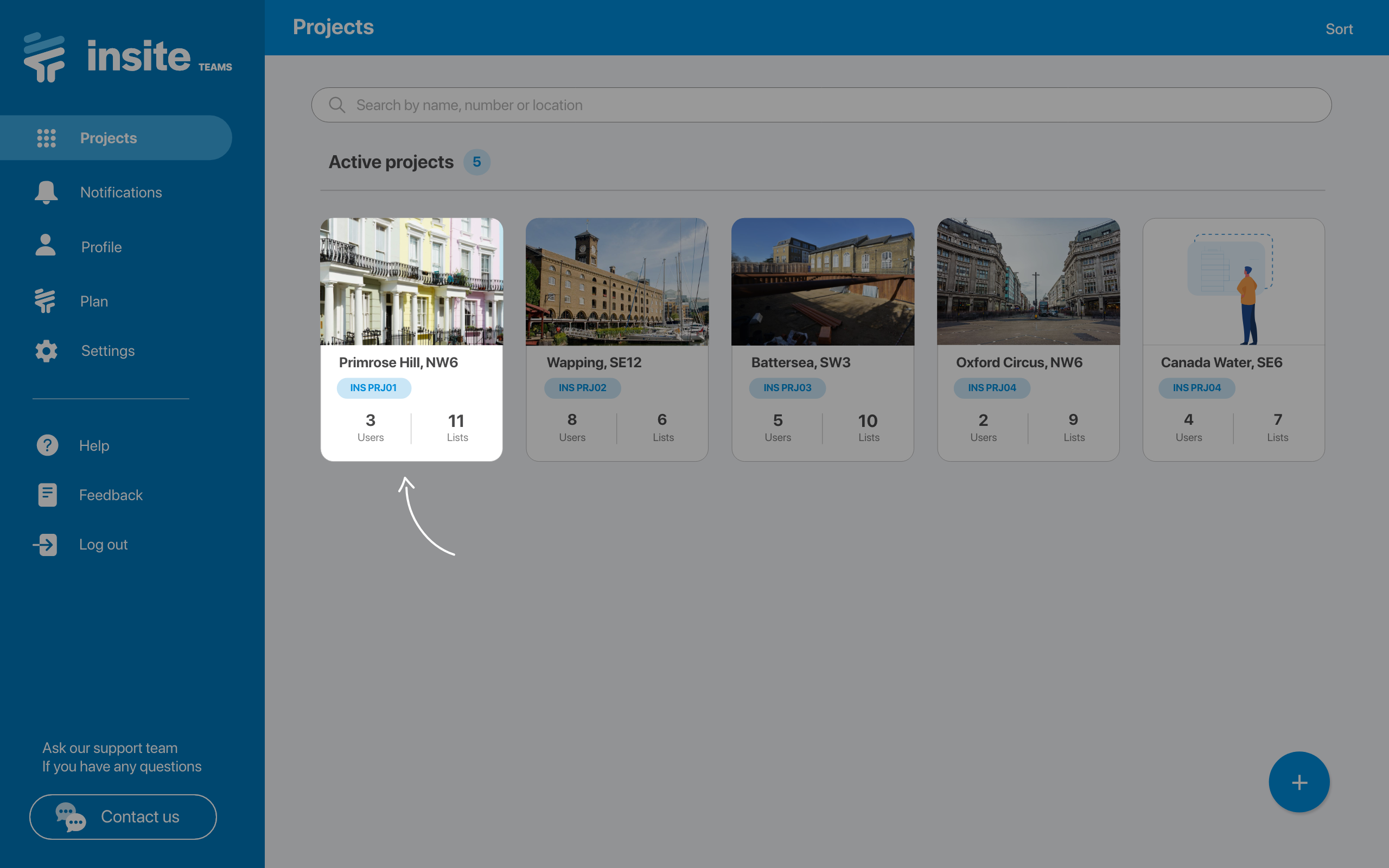Open the Canada Water, SE6 project card

tap(1233, 339)
